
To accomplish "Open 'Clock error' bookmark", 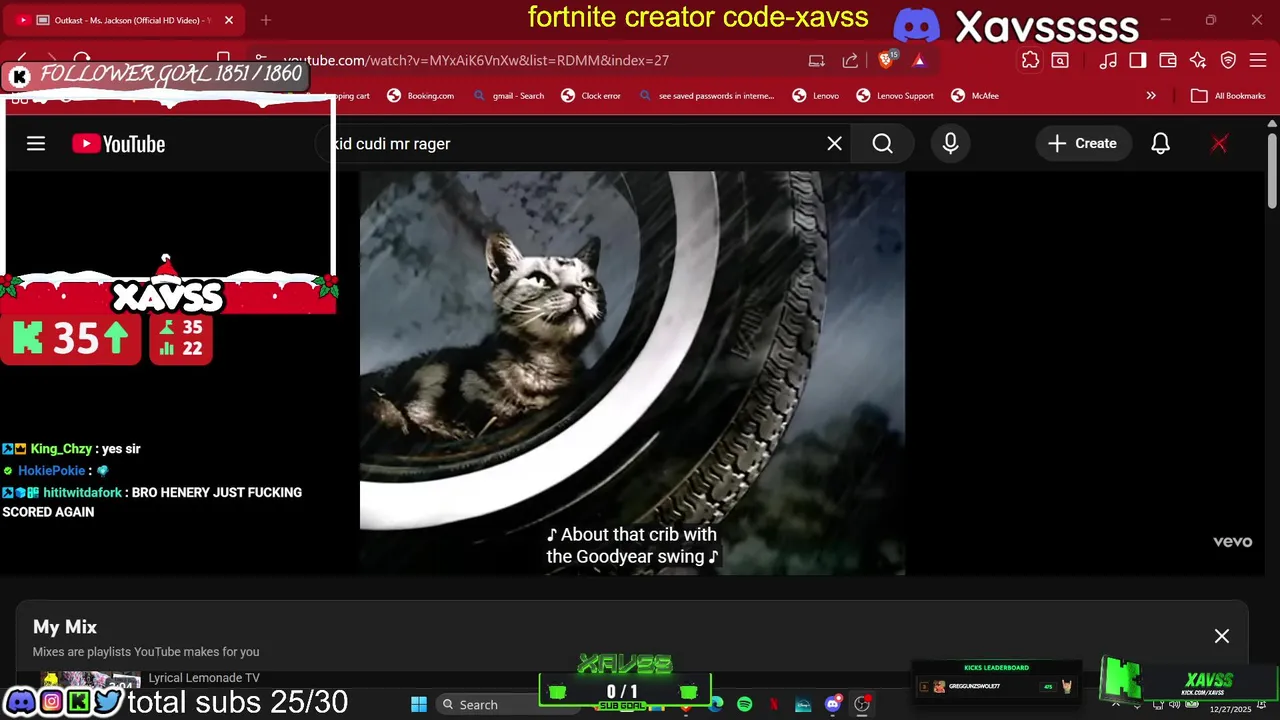I will click(591, 96).
